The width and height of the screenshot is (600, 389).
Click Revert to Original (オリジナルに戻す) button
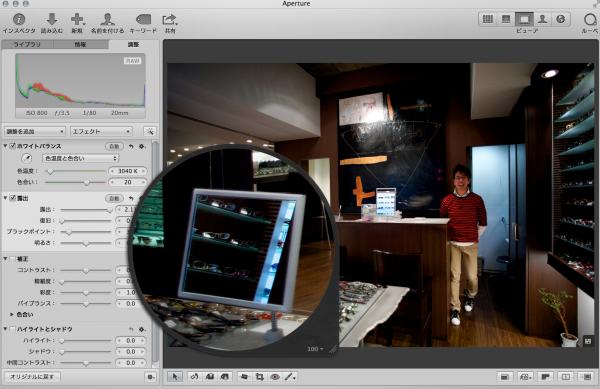coord(33,376)
